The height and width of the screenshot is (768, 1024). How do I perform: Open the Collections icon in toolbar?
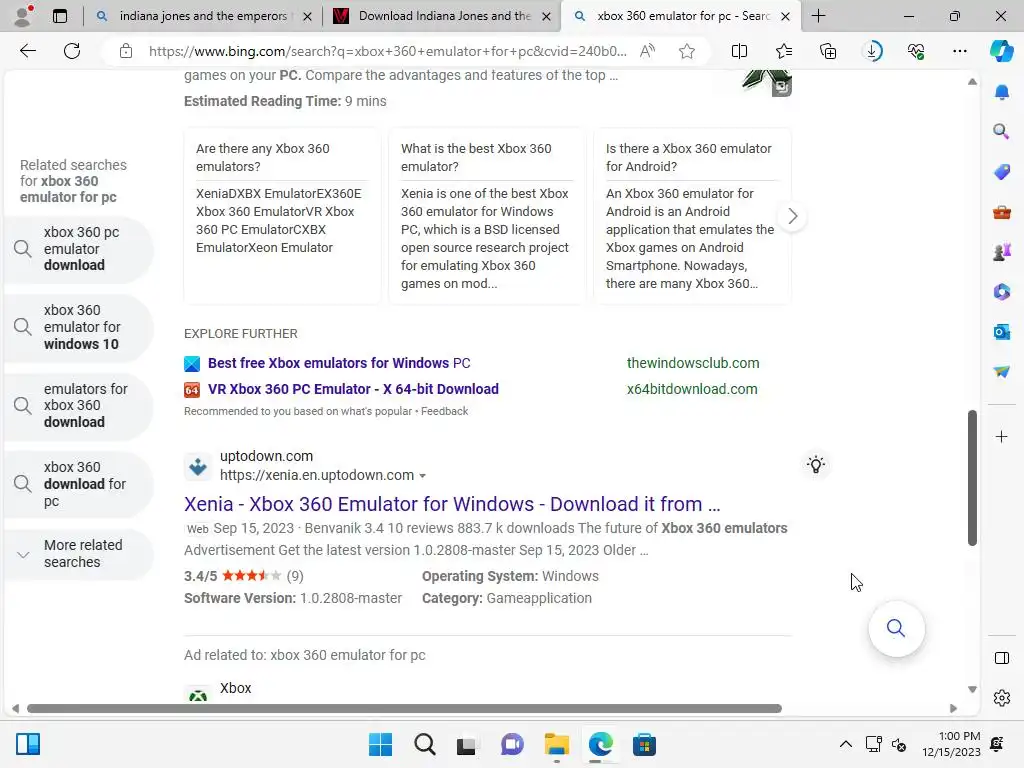(828, 51)
